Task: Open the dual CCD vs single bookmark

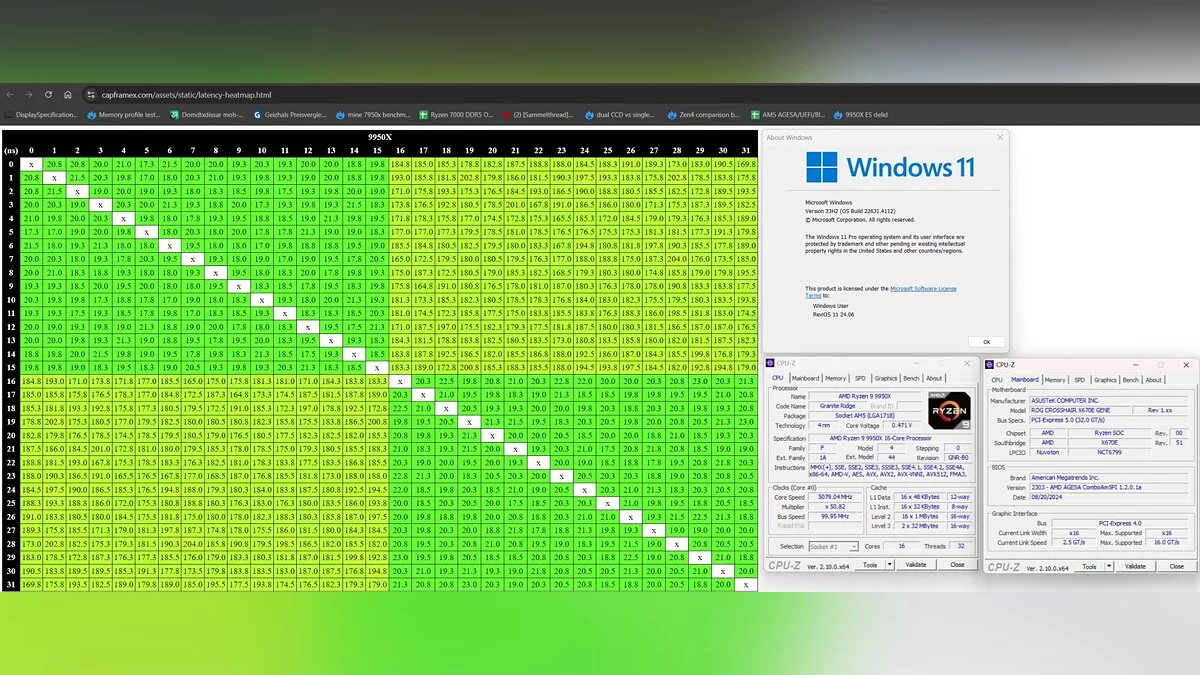Action: (621, 114)
